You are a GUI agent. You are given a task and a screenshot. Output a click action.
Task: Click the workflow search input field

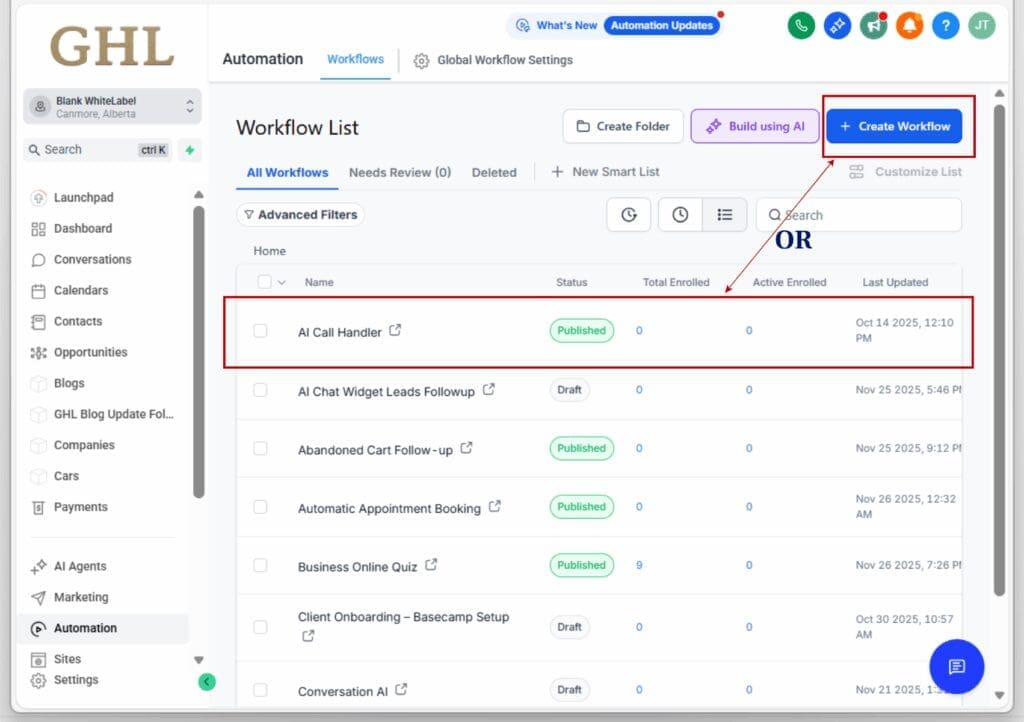coord(865,215)
